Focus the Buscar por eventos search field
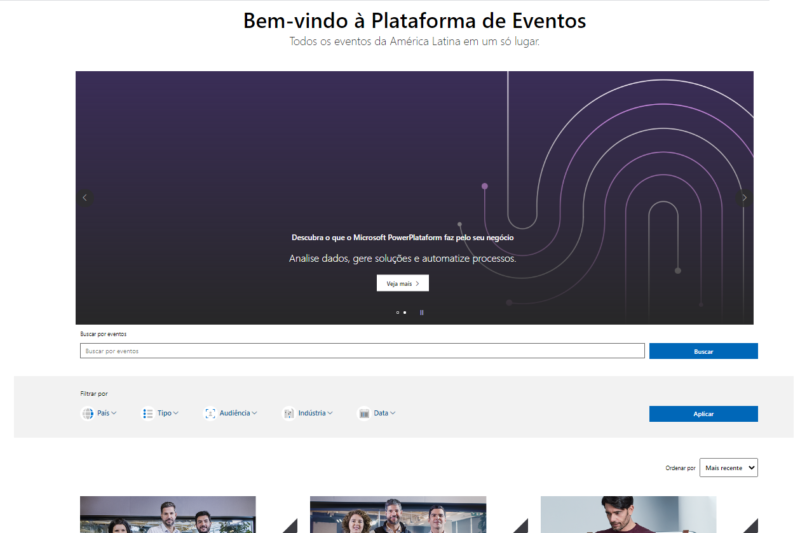 (362, 351)
